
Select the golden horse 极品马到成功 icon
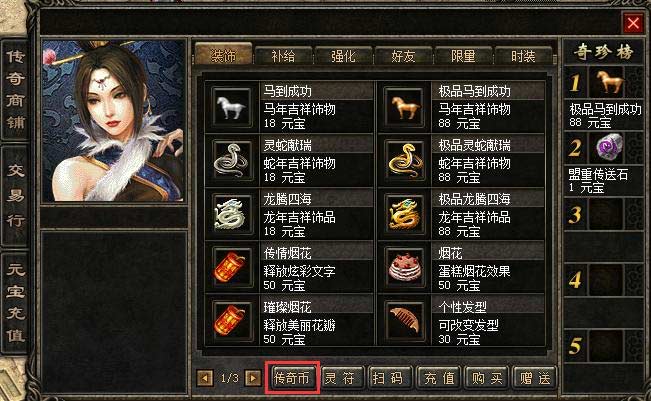pyautogui.click(x=405, y=107)
